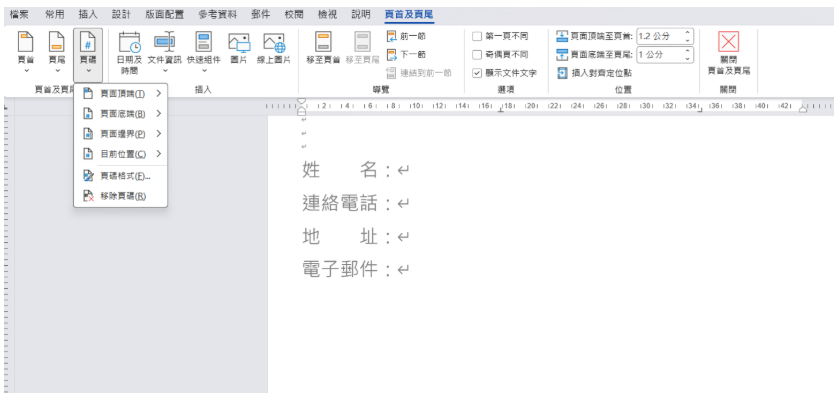Expand 頁面頂端(T) submenu

(121, 94)
